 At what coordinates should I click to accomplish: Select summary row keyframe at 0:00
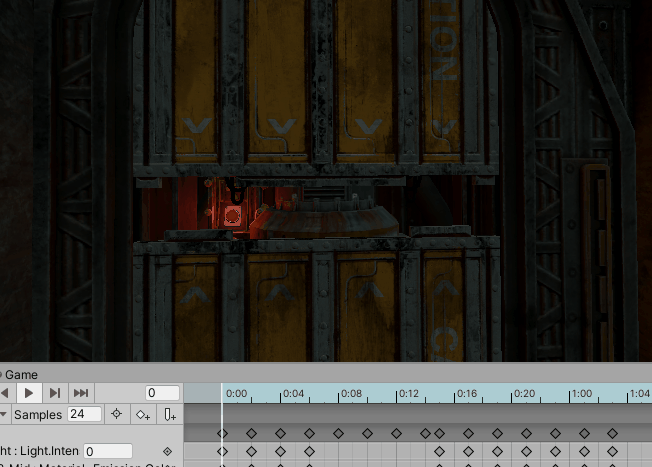pyautogui.click(x=222, y=433)
